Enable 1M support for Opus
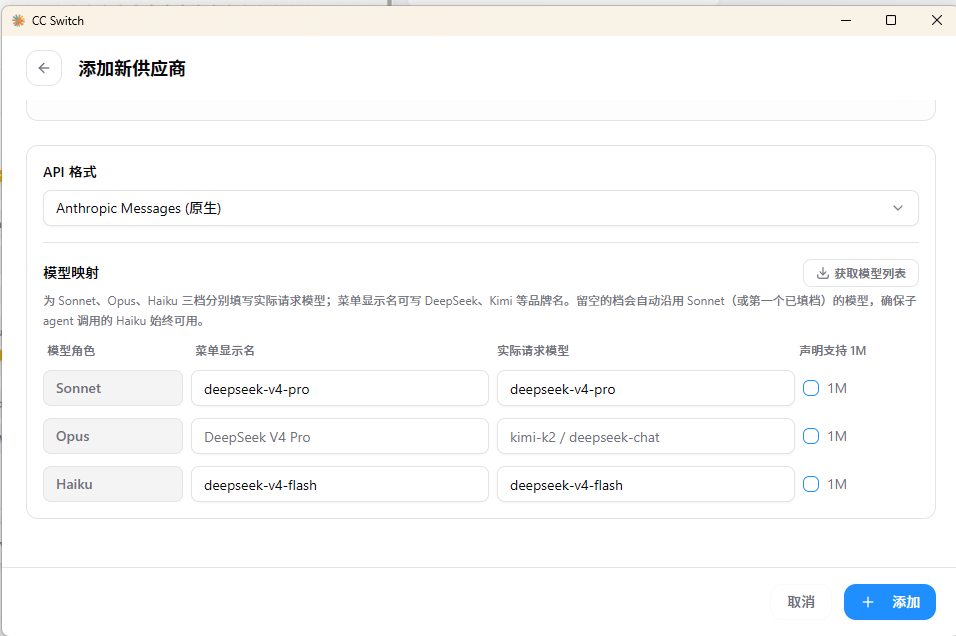 pos(811,436)
